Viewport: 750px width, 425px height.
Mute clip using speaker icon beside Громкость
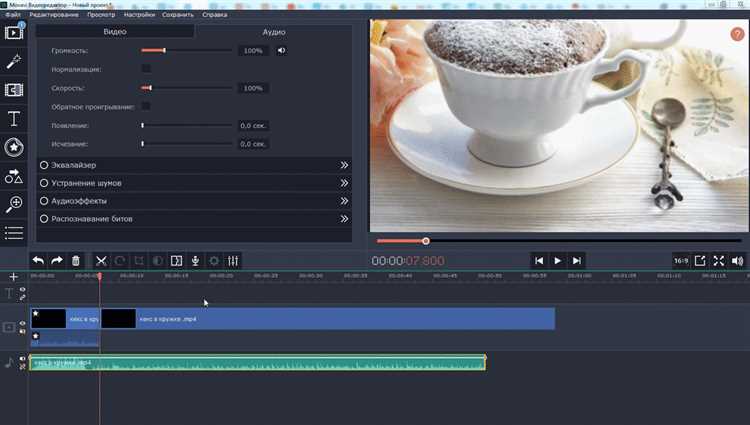(282, 50)
